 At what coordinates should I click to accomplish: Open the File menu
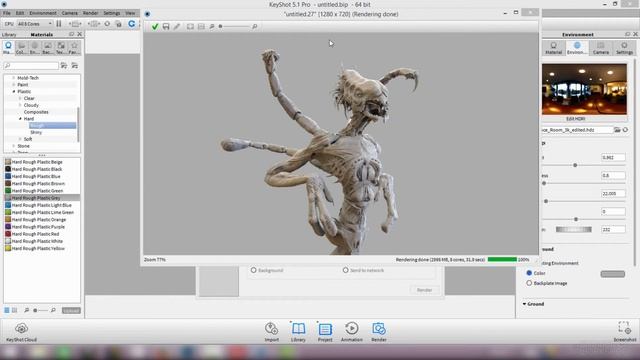point(7,13)
